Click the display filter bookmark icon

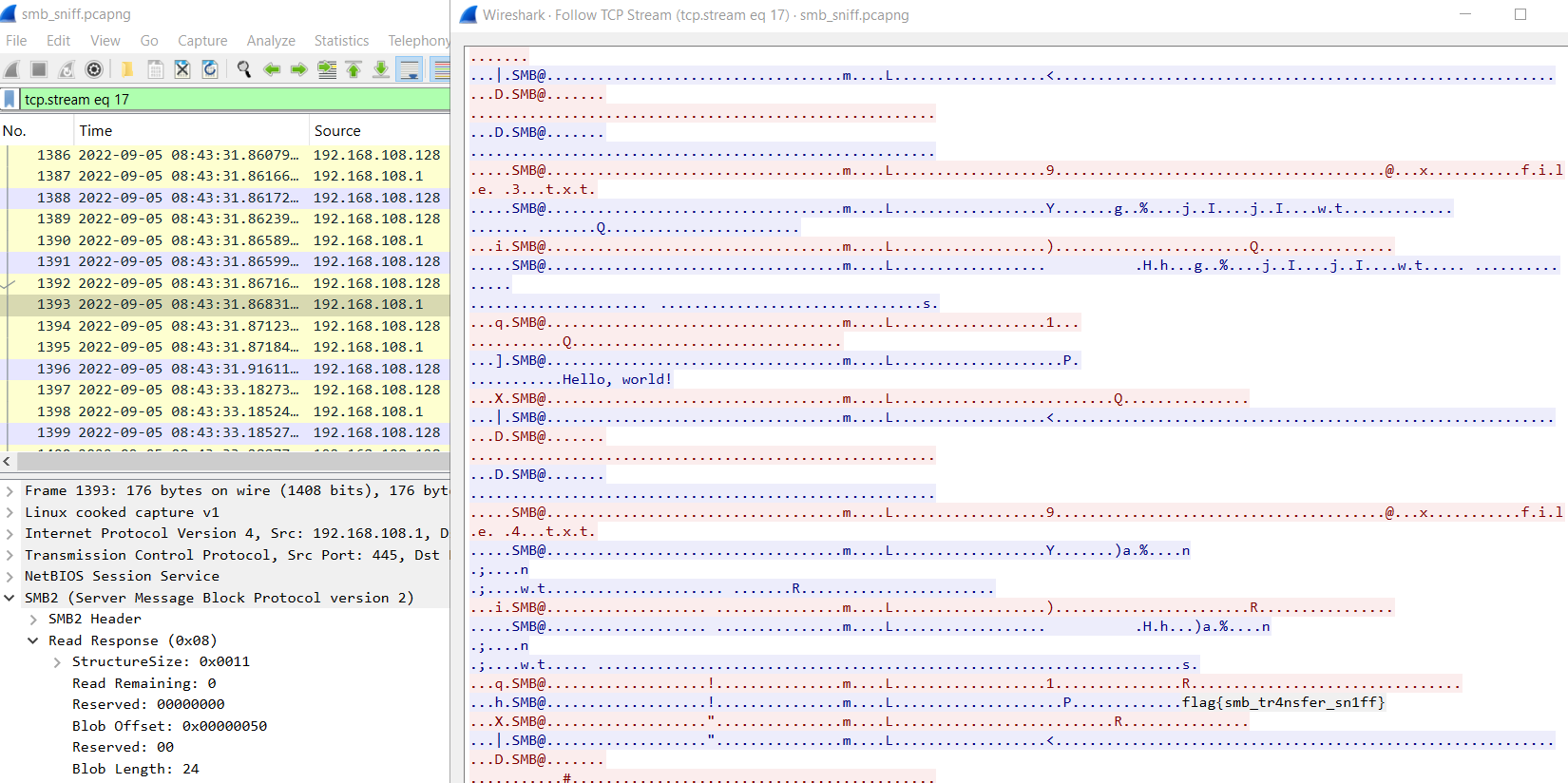click(10, 99)
